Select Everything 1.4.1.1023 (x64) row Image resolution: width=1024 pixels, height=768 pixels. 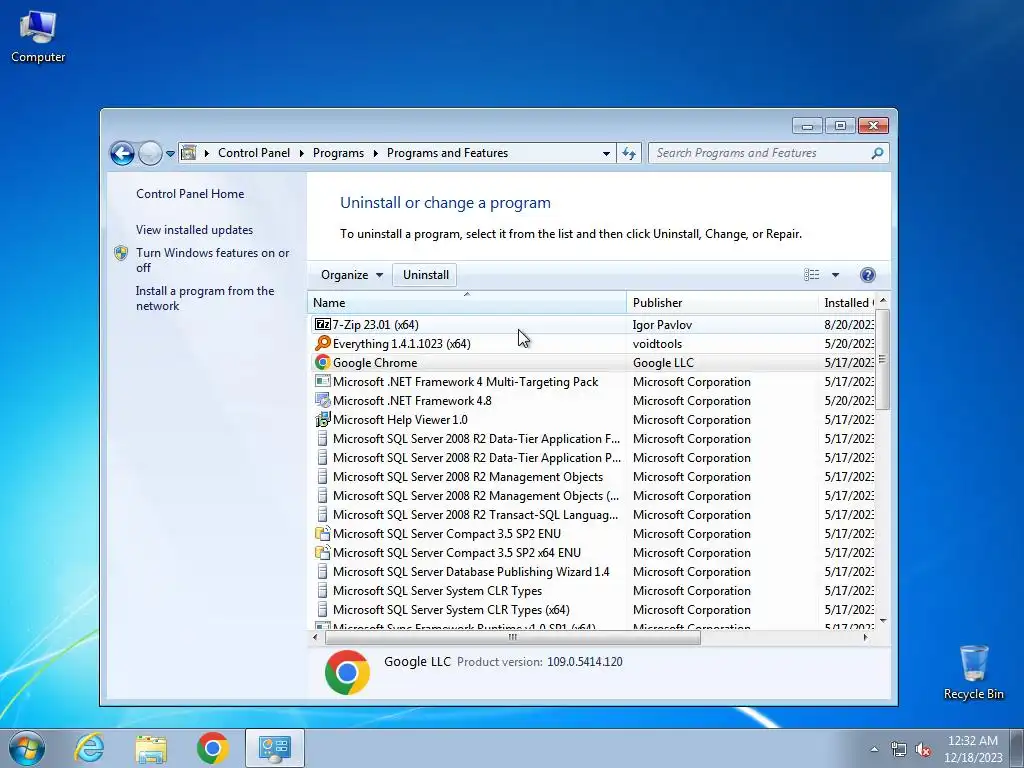coord(591,344)
